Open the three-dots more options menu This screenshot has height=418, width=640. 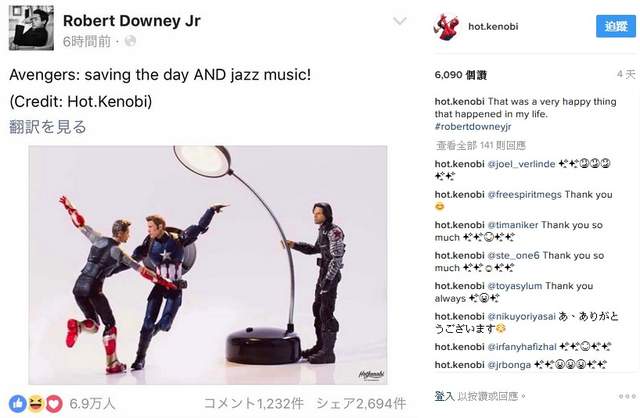[627, 396]
